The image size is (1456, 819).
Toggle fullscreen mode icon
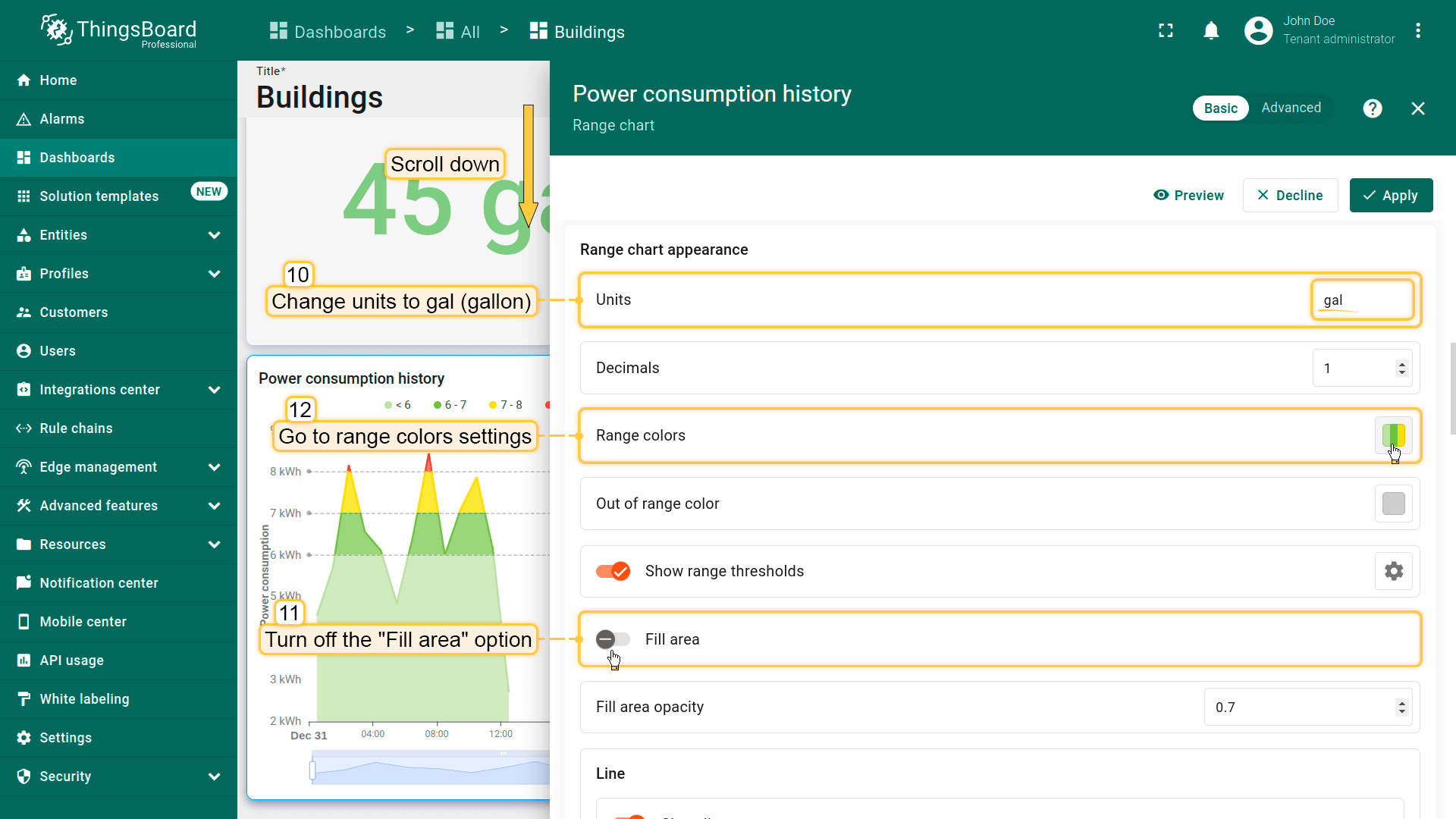click(x=1166, y=31)
